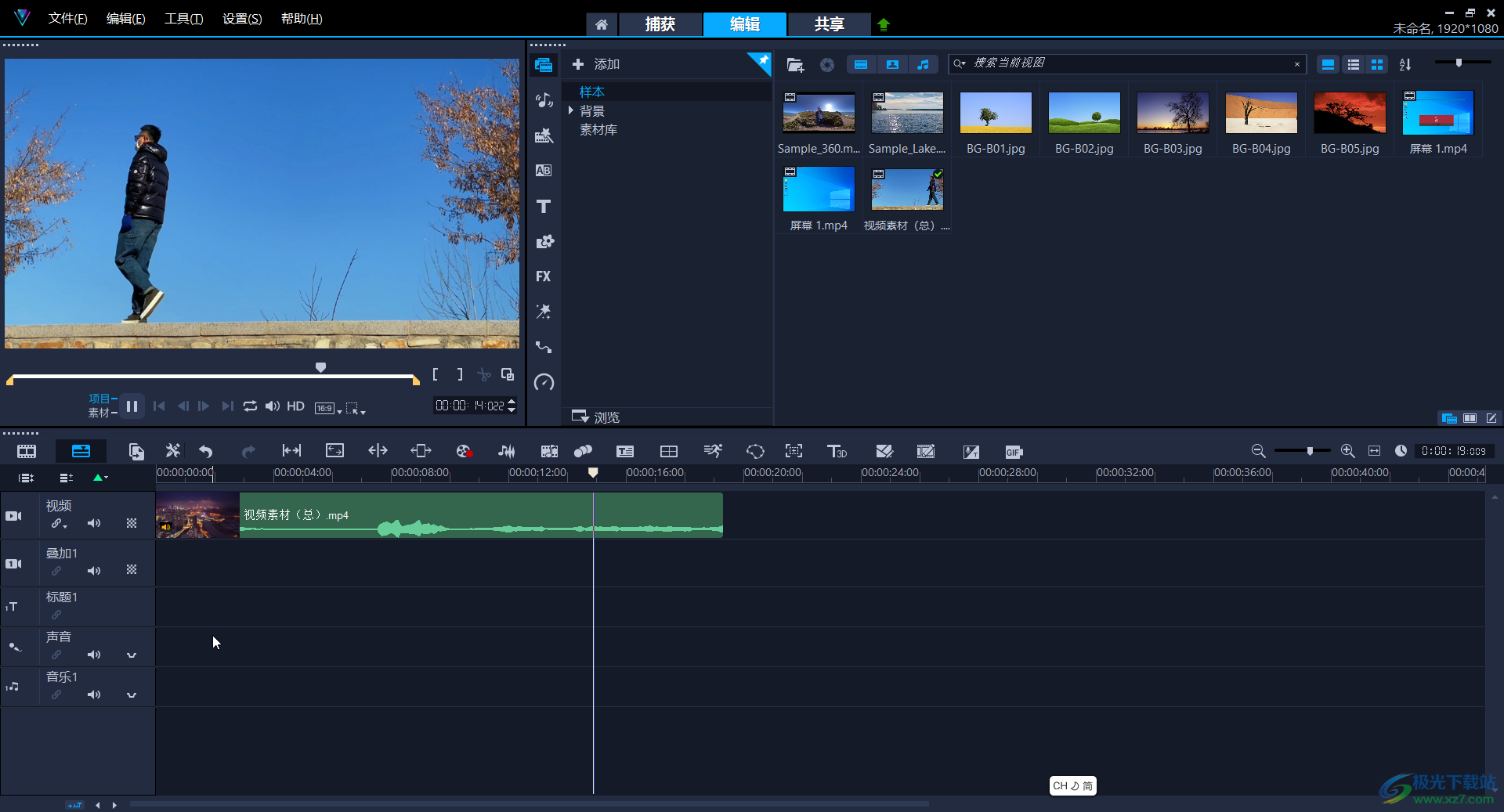Image resolution: width=1504 pixels, height=812 pixels.
Task: Zoom in the timeline
Action: coord(1347,451)
